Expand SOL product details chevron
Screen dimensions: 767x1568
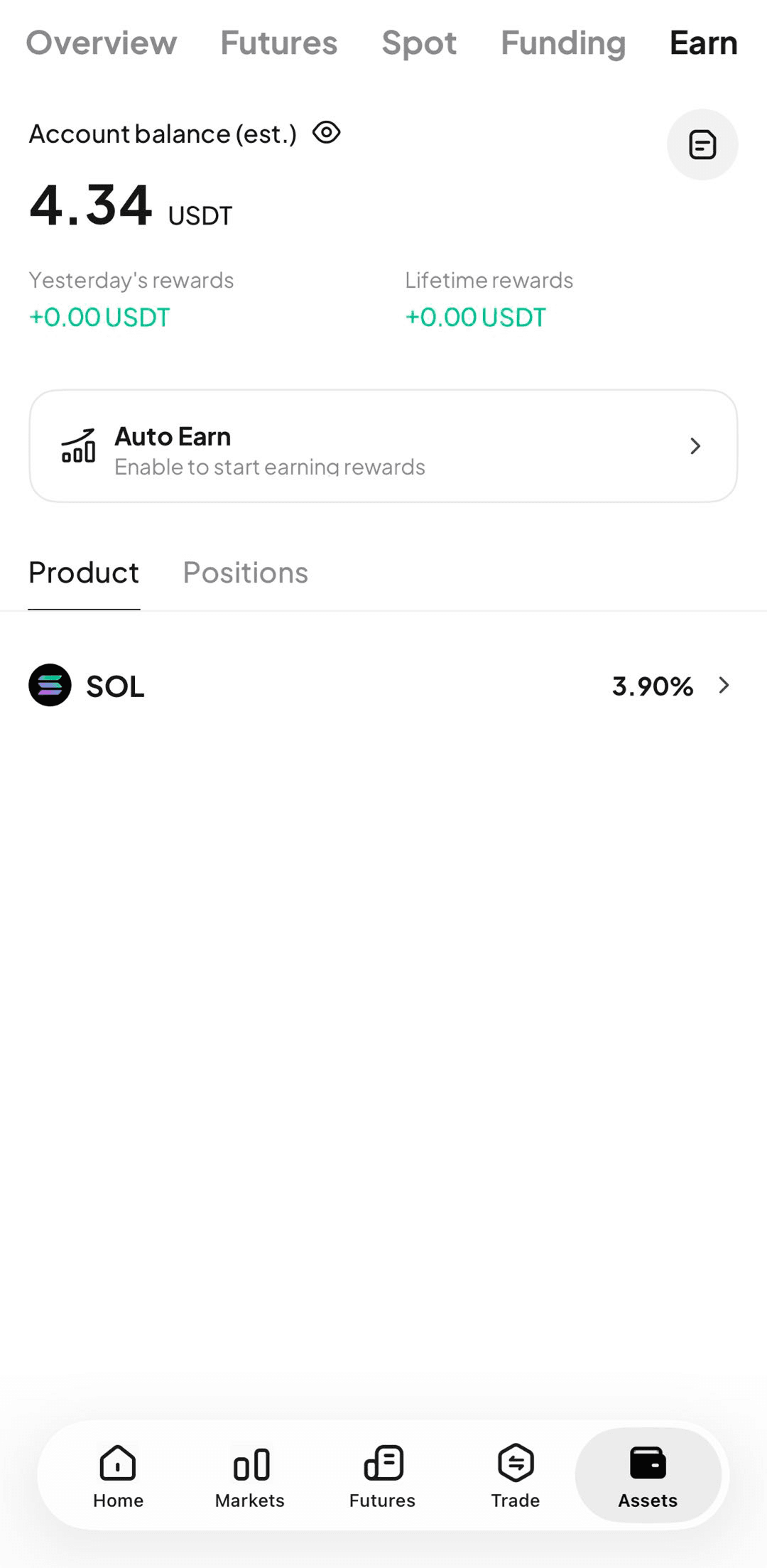coord(724,685)
